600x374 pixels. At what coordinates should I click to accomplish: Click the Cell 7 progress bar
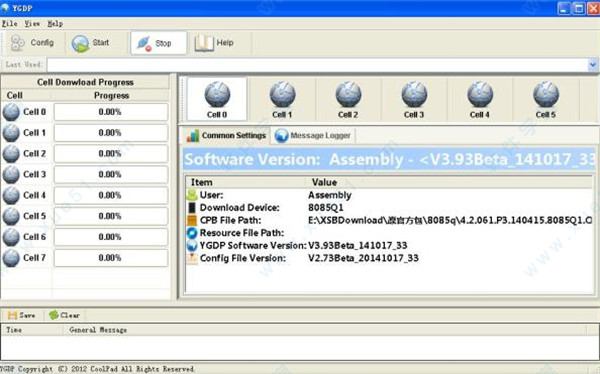click(x=111, y=258)
